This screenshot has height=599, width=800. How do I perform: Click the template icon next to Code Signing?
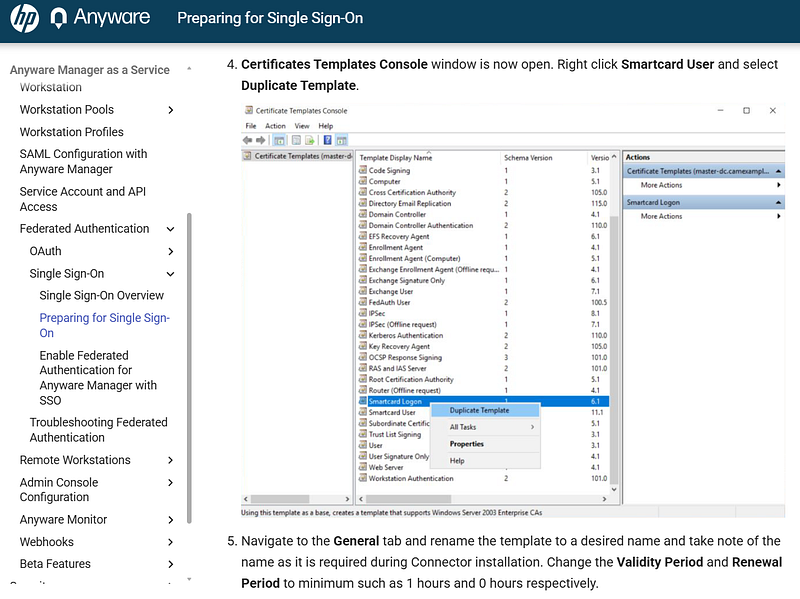(x=363, y=170)
